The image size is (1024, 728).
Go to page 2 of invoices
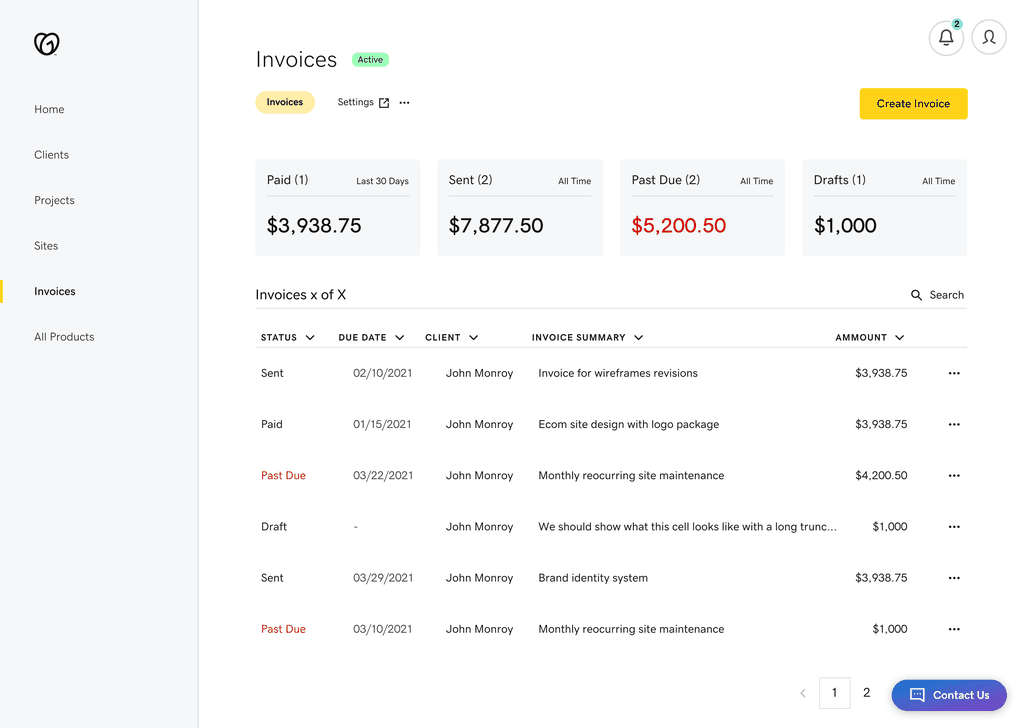866,693
